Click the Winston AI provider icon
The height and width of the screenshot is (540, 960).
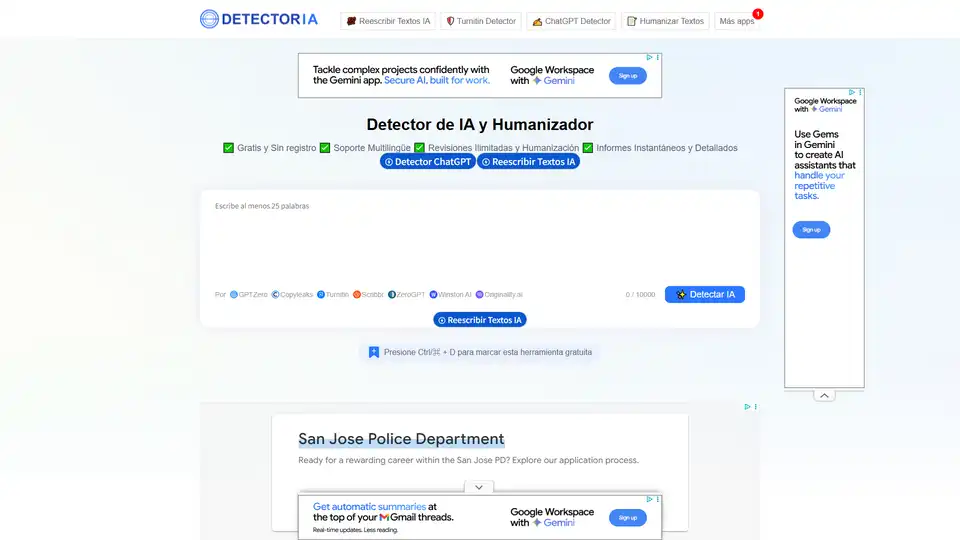pyautogui.click(x=433, y=294)
